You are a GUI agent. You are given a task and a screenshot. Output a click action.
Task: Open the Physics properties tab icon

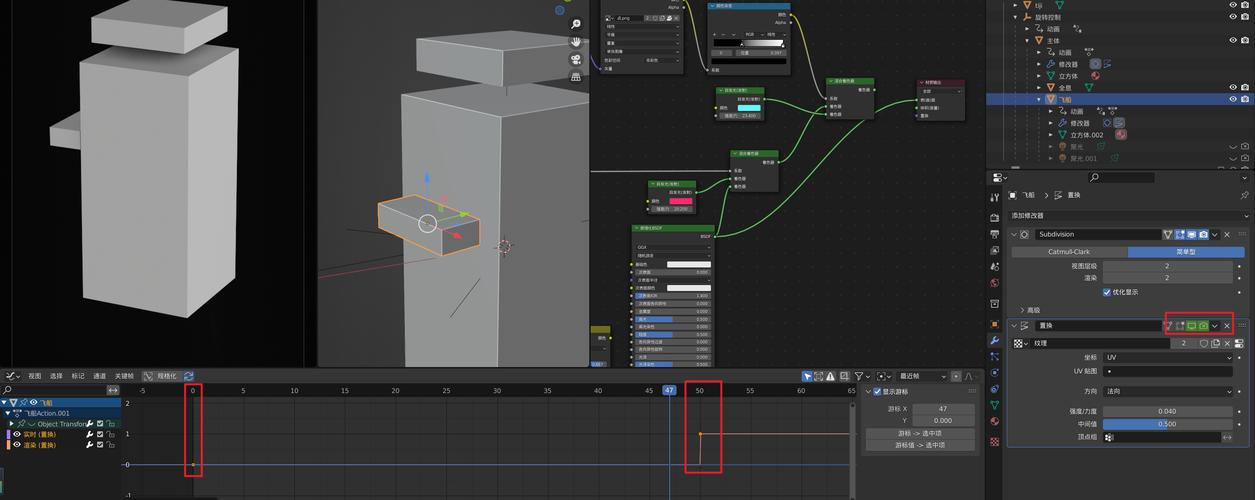pos(994,372)
